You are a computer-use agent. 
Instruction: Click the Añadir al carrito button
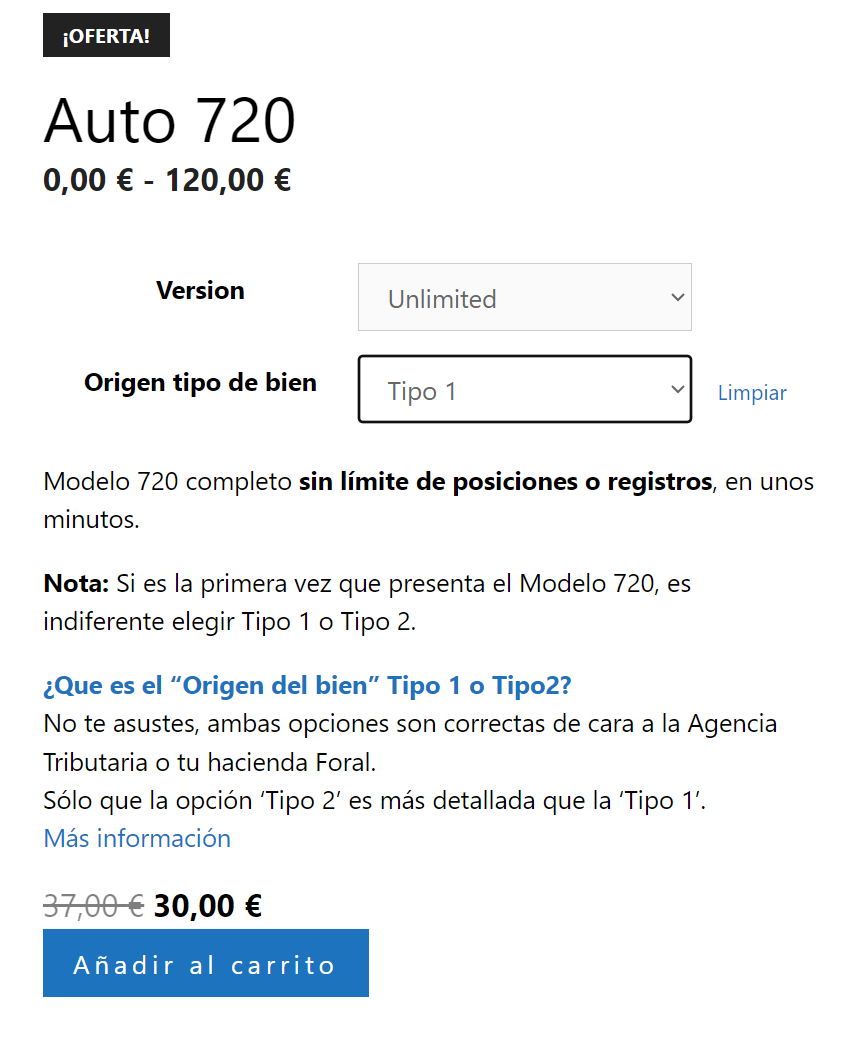205,962
